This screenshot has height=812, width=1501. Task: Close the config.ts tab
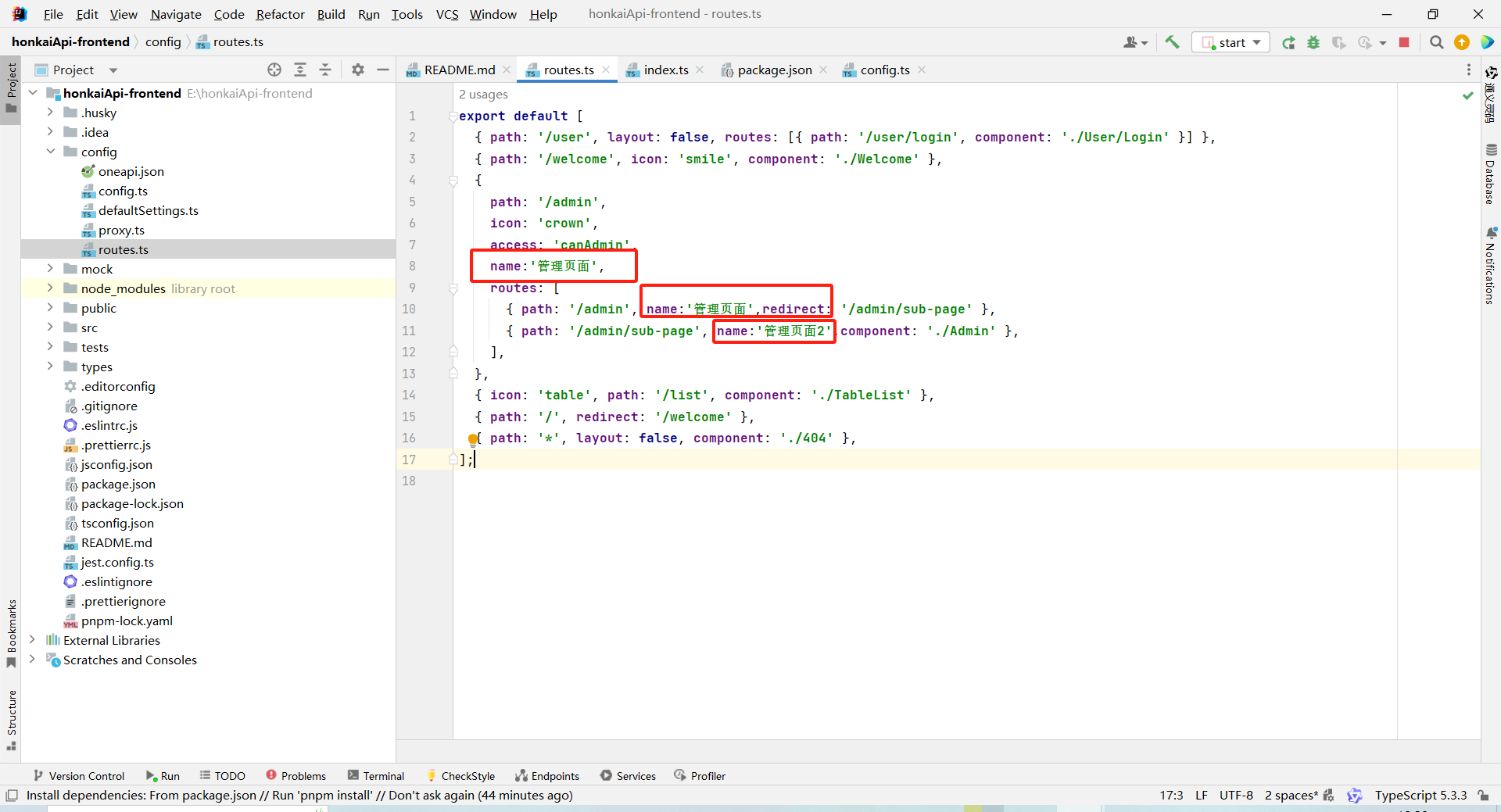click(922, 70)
